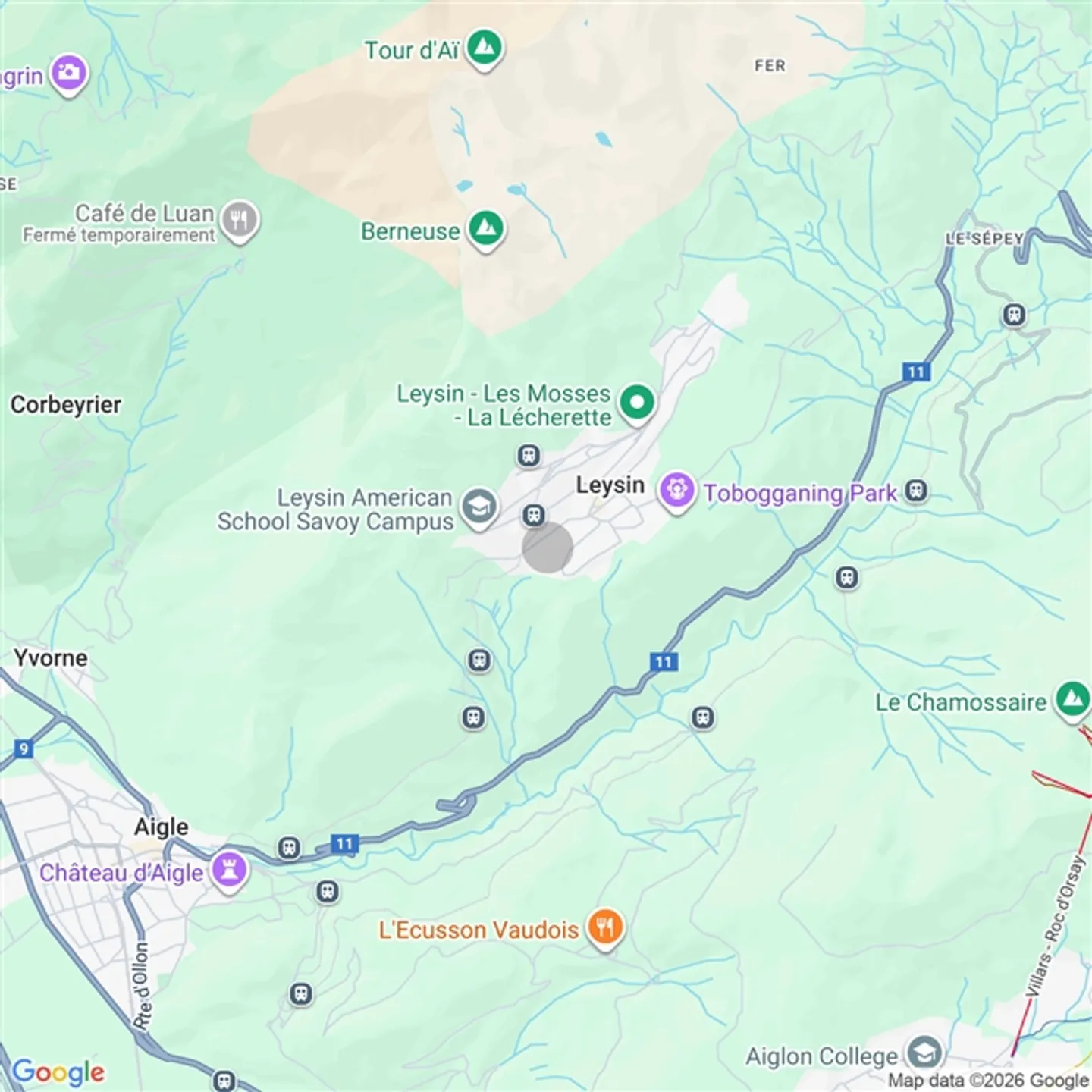Click the Tour d'Aï mountain peak marker

click(x=485, y=49)
